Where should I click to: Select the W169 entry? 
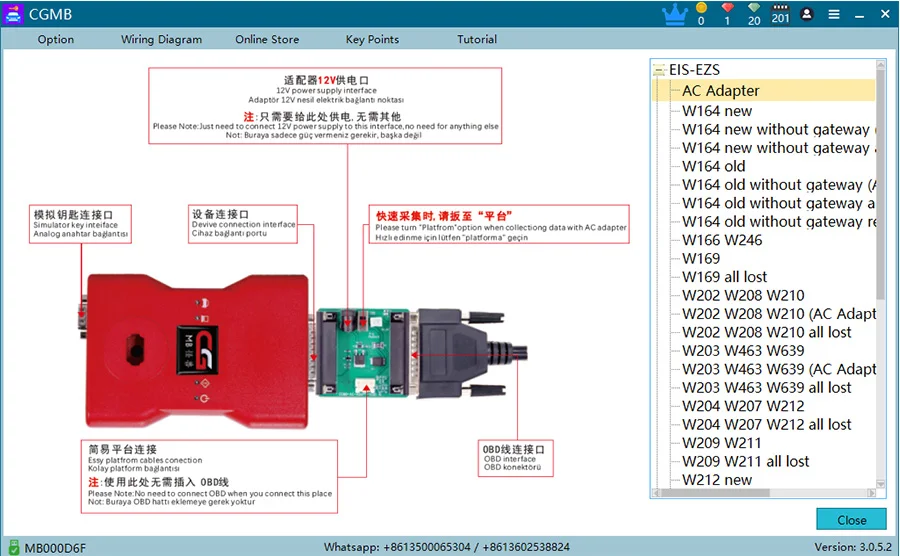pos(701,258)
